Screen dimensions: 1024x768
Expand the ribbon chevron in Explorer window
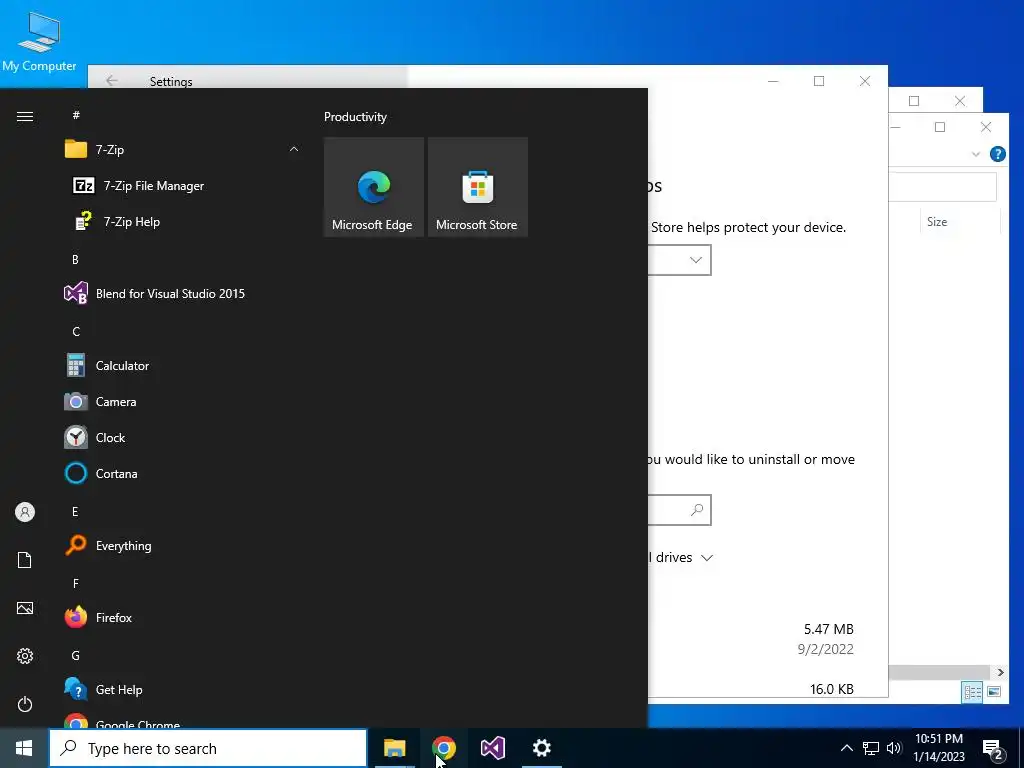[x=976, y=154]
